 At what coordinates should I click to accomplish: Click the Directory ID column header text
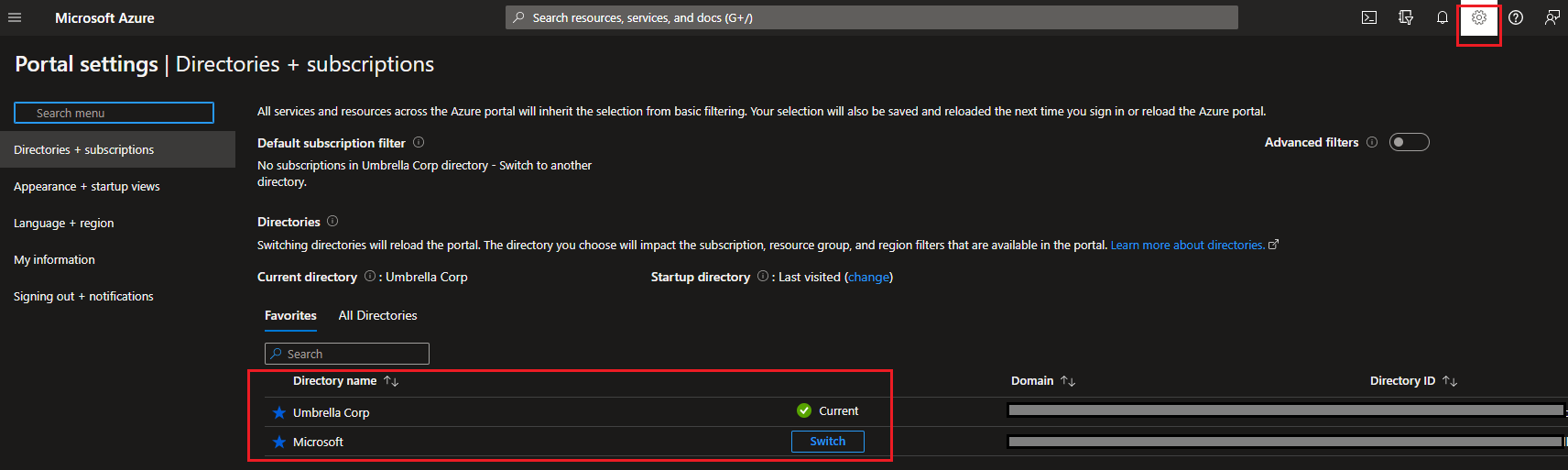click(1402, 381)
